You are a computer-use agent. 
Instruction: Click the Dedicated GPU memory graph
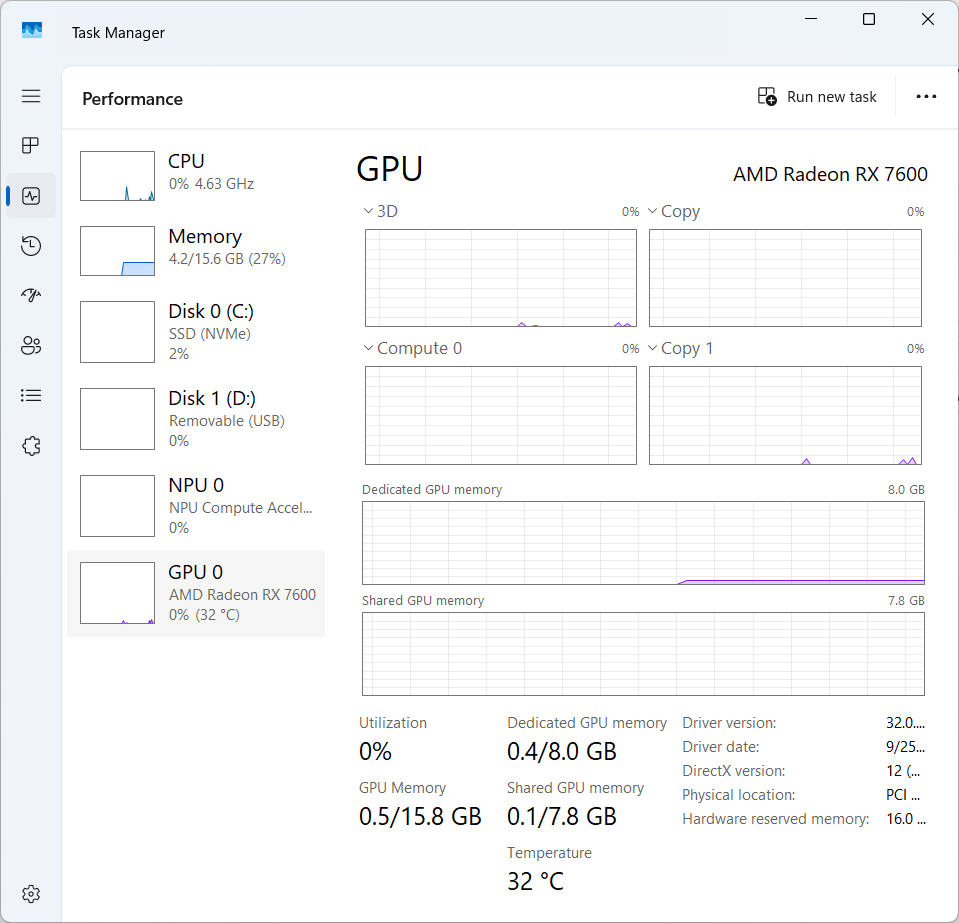643,543
